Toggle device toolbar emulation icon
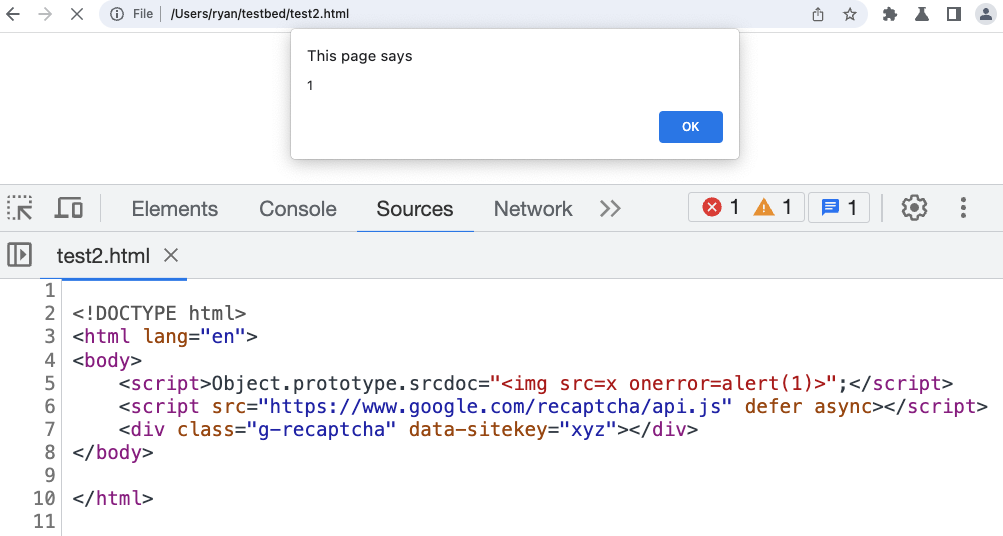This screenshot has height=536, width=1003. pyautogui.click(x=68, y=208)
